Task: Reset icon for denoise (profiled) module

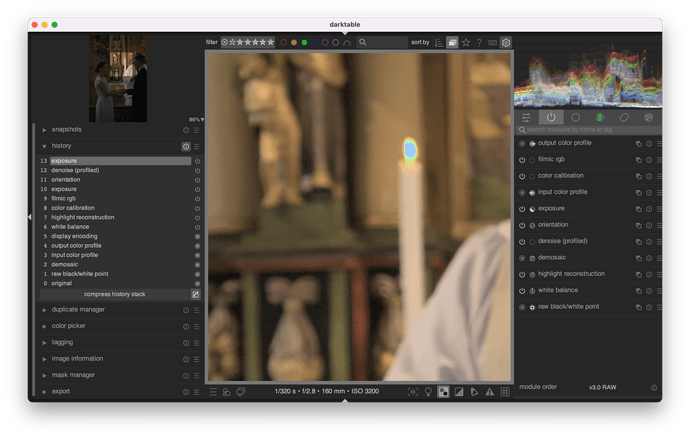Action: (x=649, y=242)
